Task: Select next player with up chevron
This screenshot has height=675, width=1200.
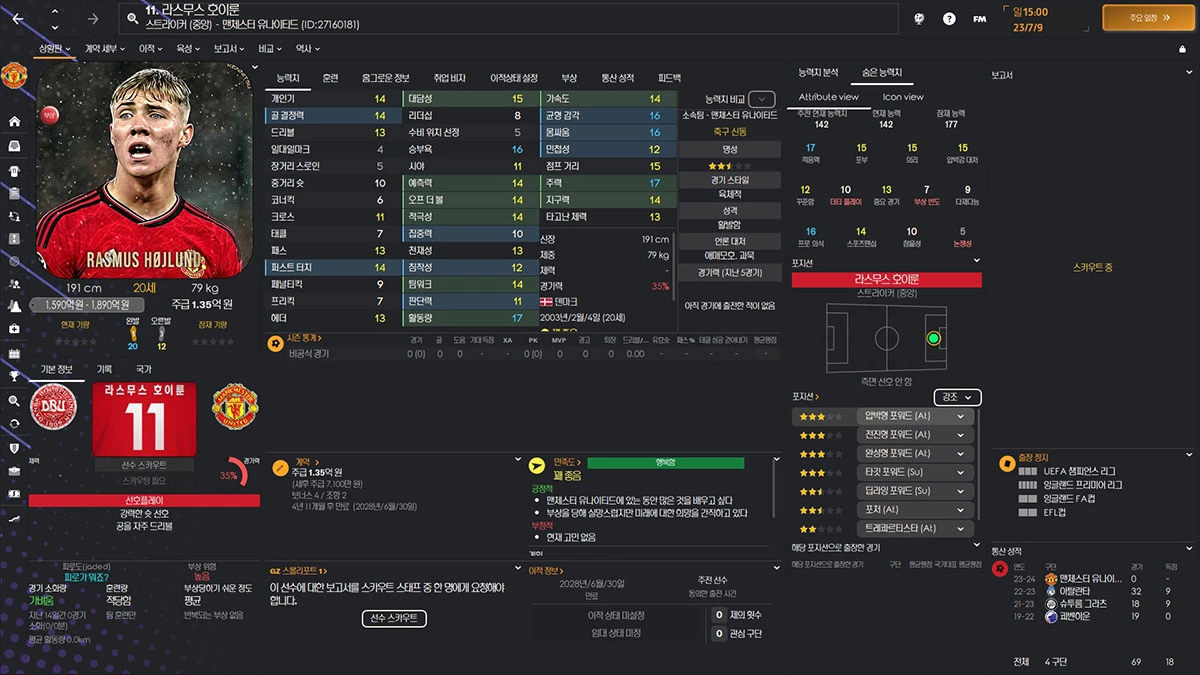Action: [x=54, y=12]
